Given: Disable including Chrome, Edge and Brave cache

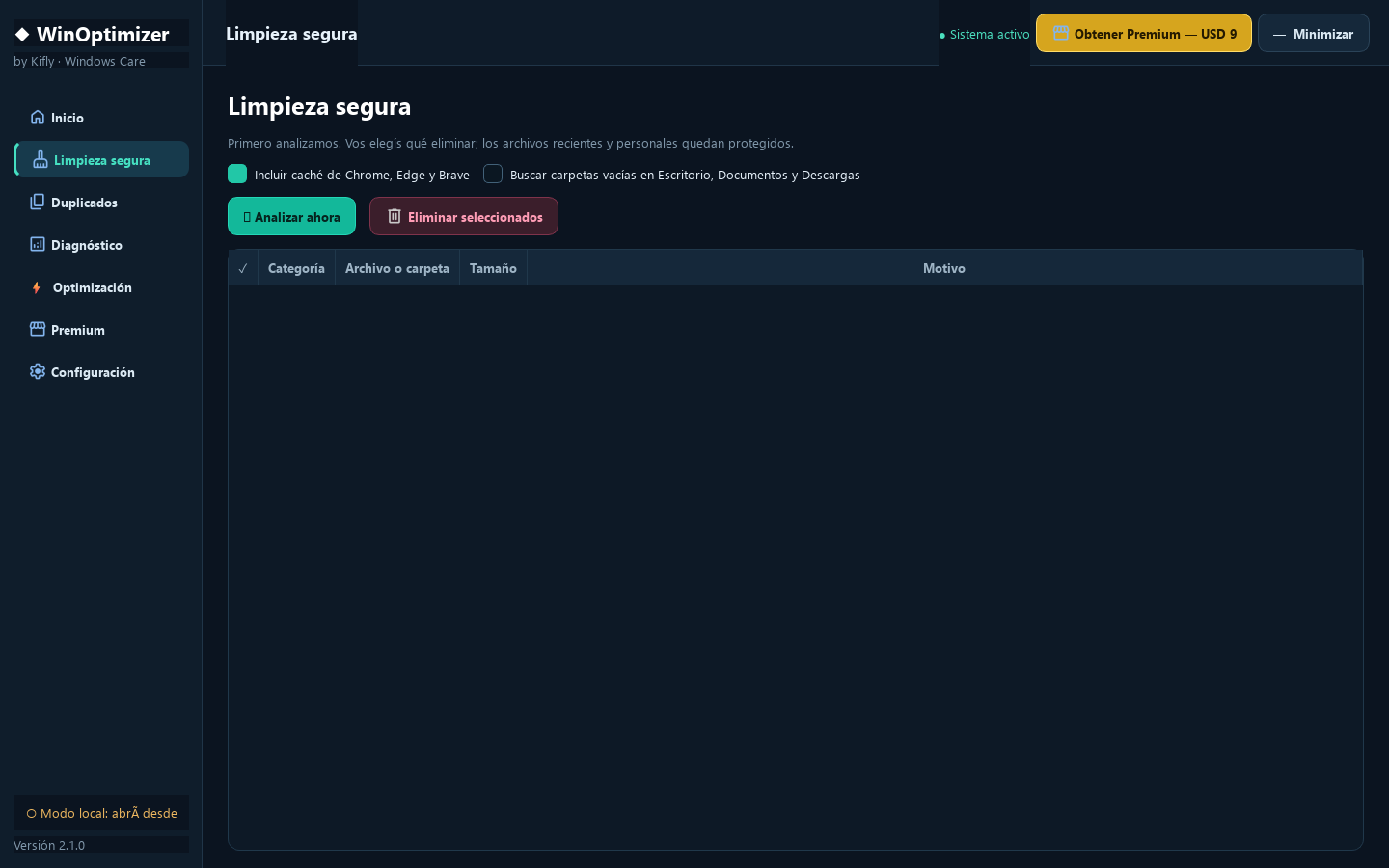Looking at the screenshot, I should [237, 174].
